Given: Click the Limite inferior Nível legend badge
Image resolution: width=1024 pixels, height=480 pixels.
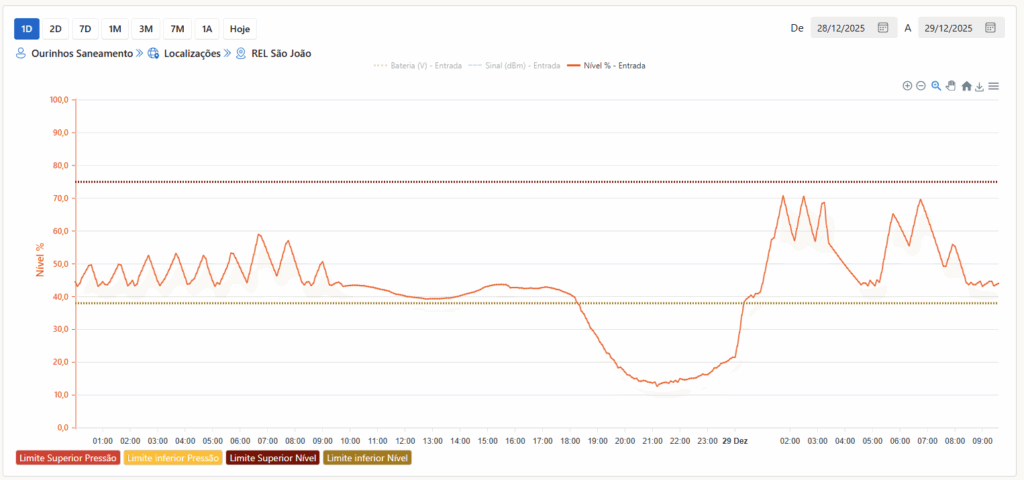Looking at the screenshot, I should [x=367, y=458].
